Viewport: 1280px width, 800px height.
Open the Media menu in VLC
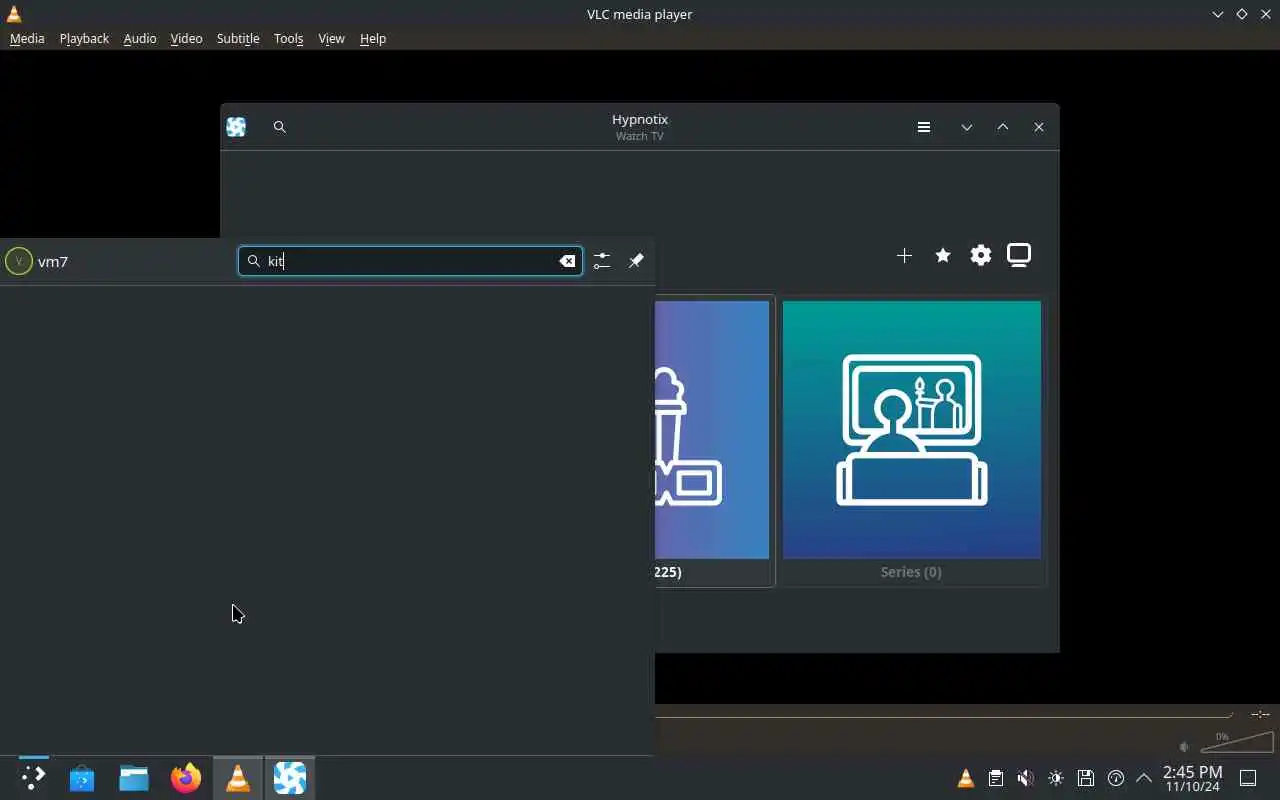click(27, 38)
